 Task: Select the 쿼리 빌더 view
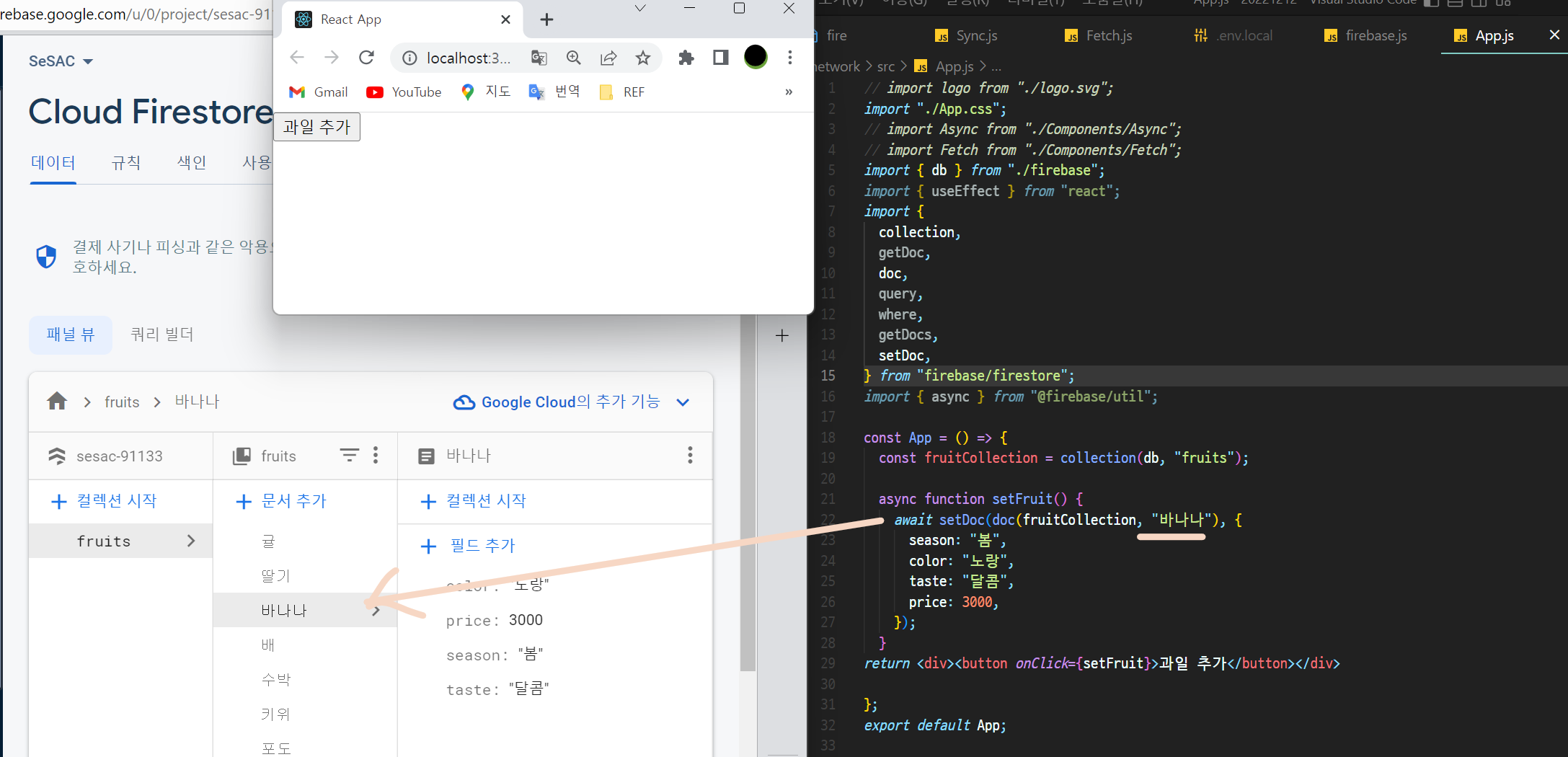pyautogui.click(x=162, y=335)
